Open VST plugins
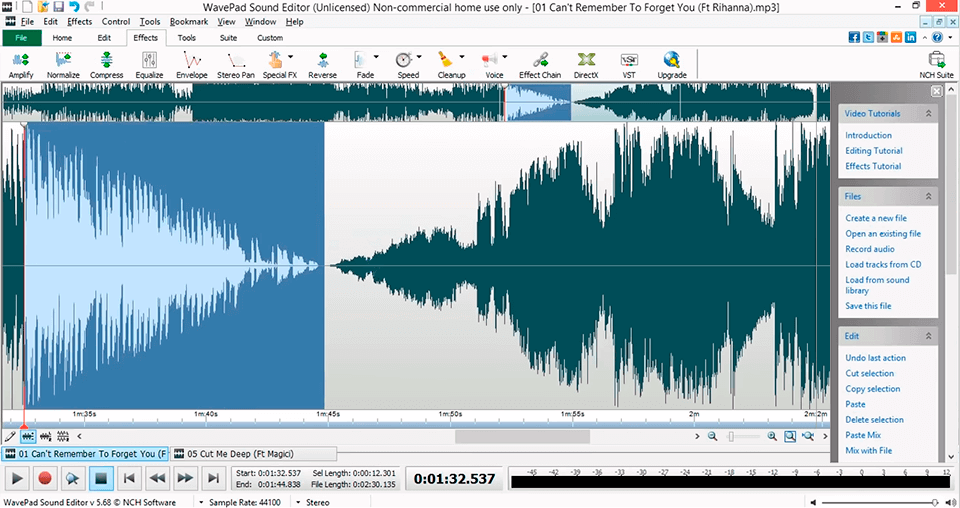The height and width of the screenshot is (508, 960). (x=629, y=65)
